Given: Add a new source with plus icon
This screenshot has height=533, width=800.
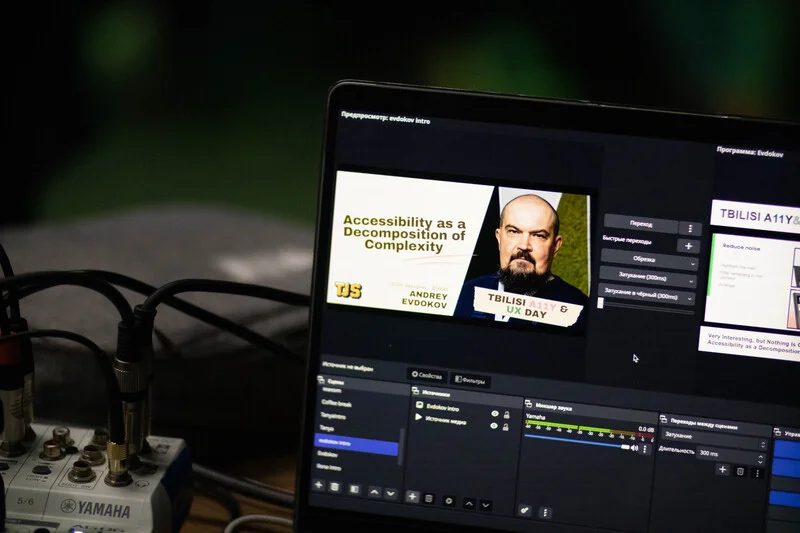Looking at the screenshot, I should pos(412,496).
